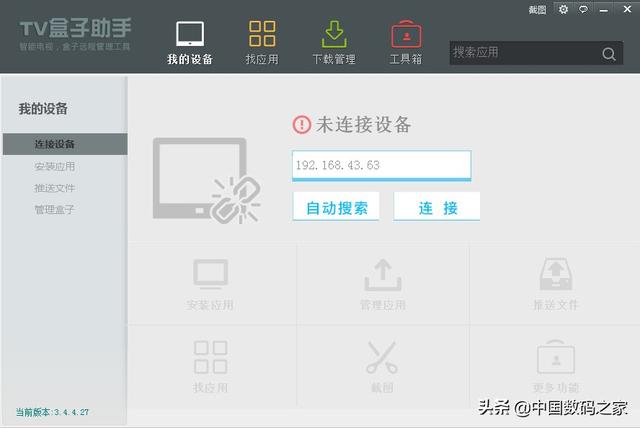Open settings via the gear icon

coord(563,9)
